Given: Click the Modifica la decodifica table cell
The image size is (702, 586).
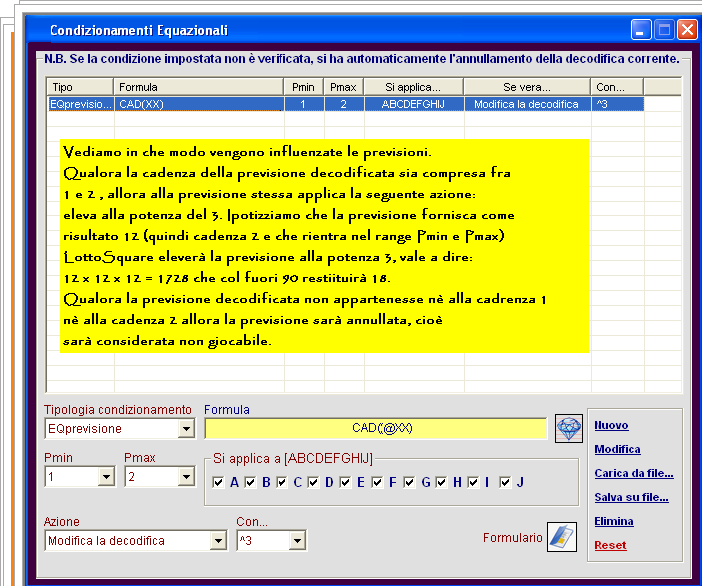Looking at the screenshot, I should tap(527, 104).
